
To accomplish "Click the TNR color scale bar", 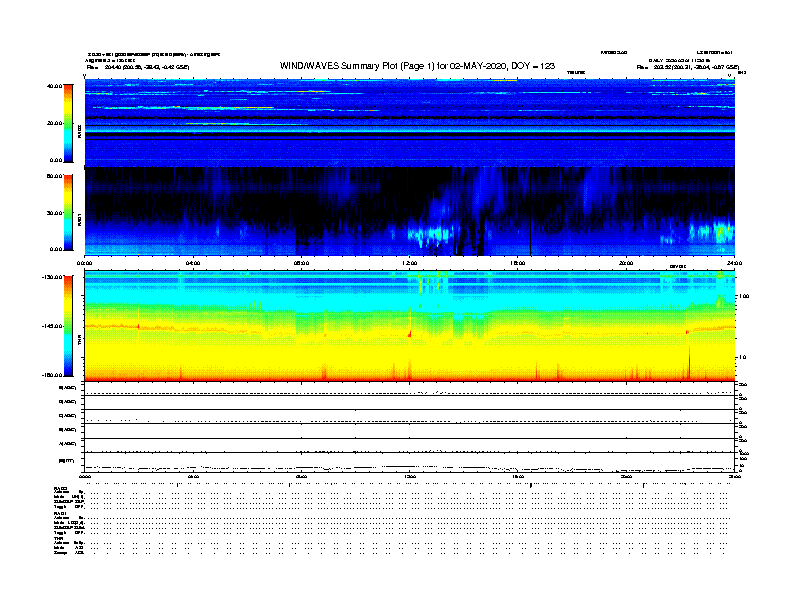I will click(x=68, y=326).
